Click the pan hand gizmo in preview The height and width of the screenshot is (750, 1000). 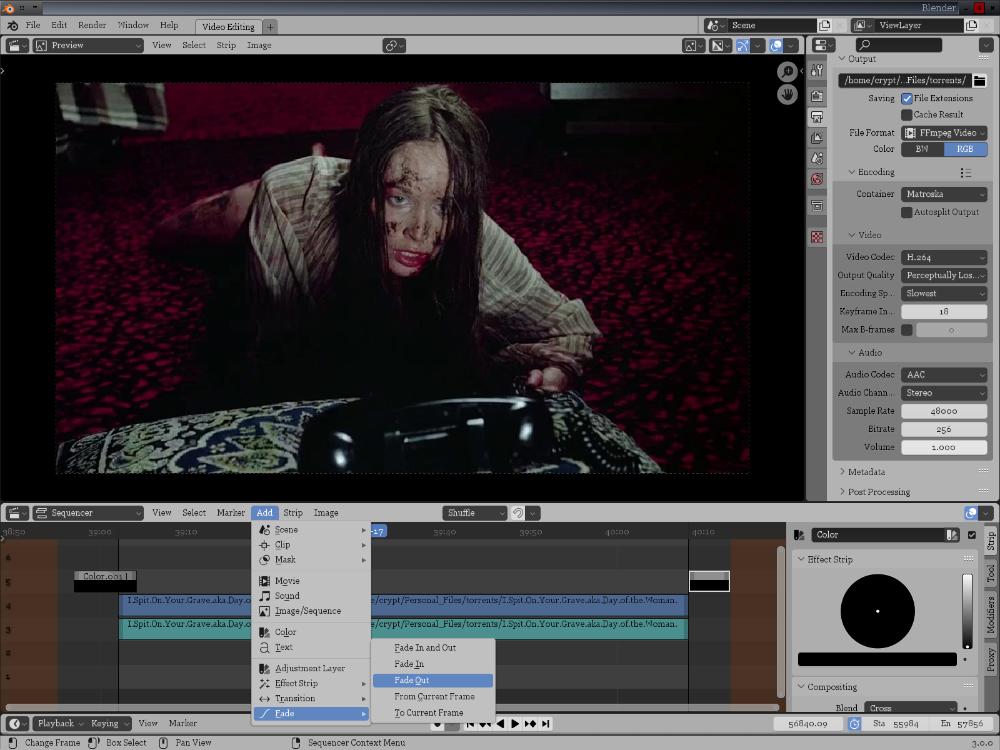click(x=787, y=95)
